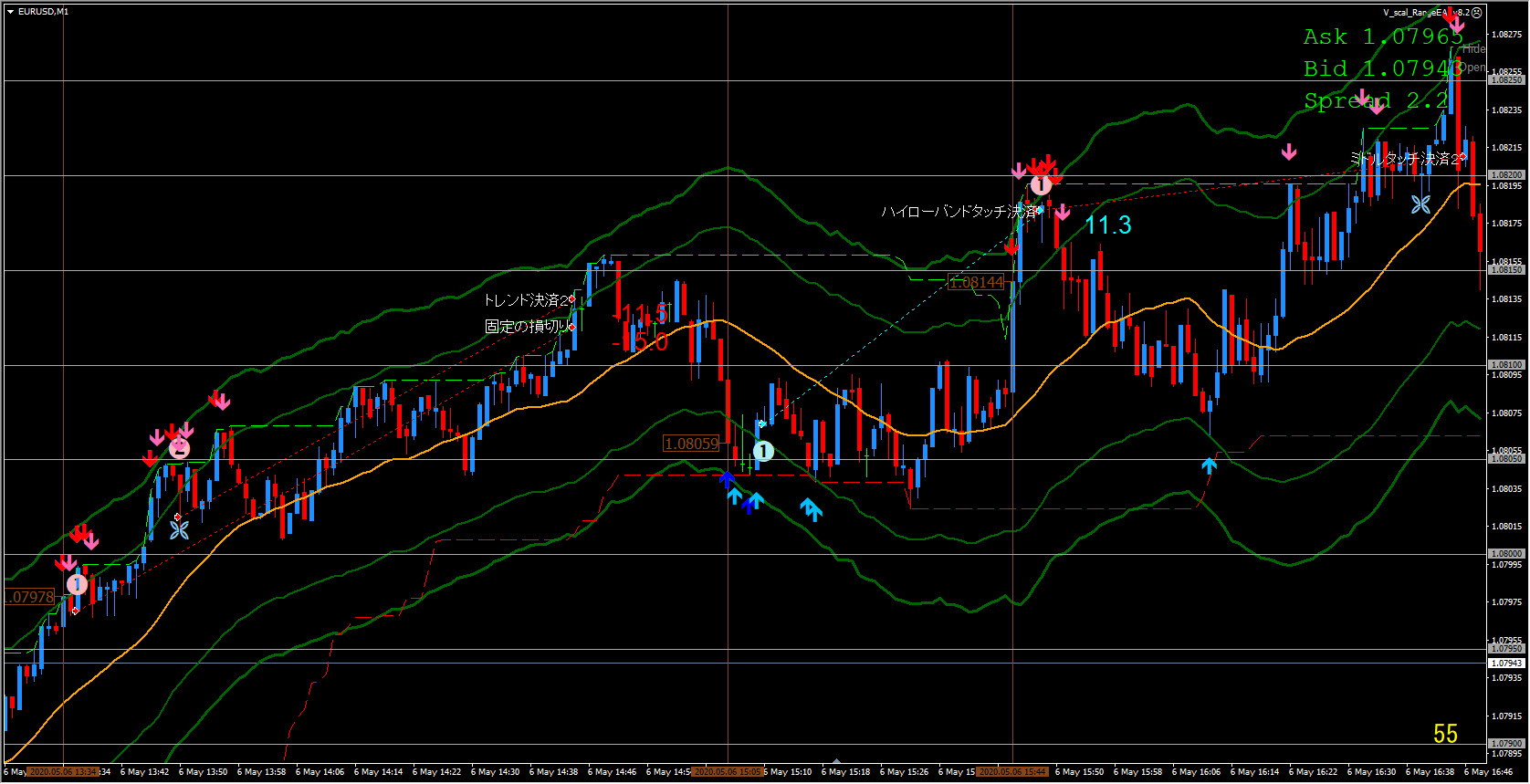Click the Hide label
Viewport: 1530px width, 784px height.
point(1473,49)
